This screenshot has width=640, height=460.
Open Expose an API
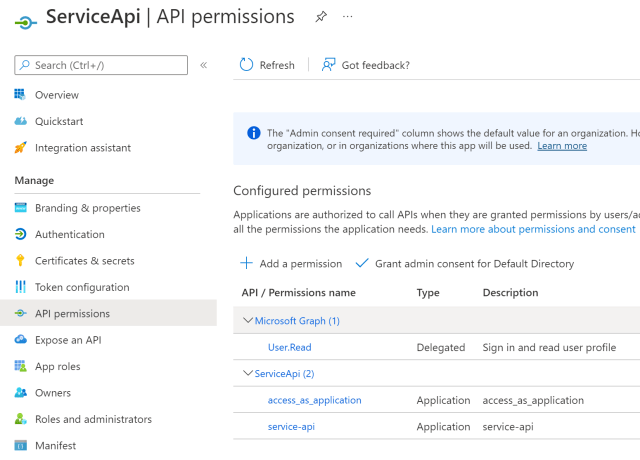[68, 340]
